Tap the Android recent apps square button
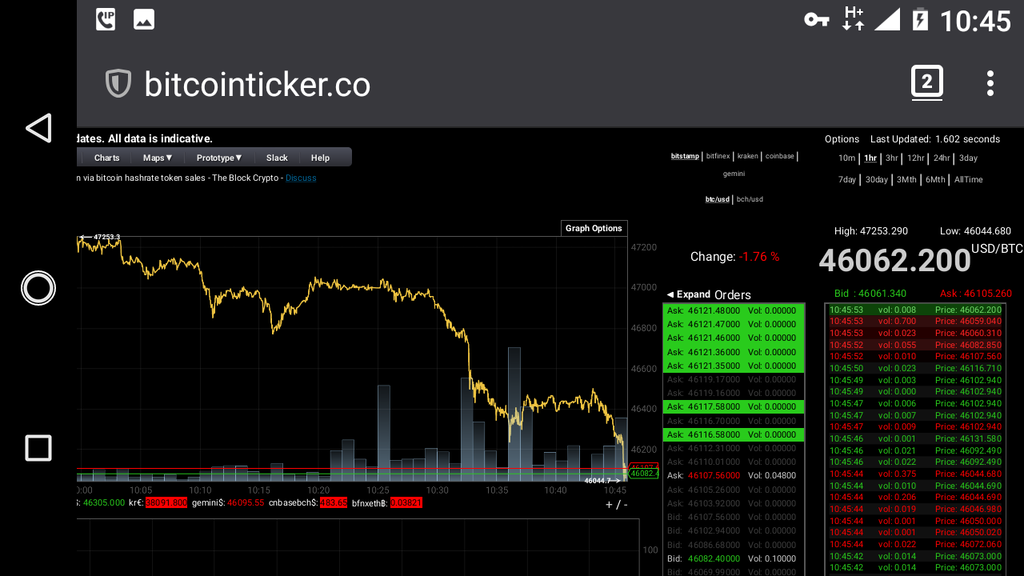This screenshot has width=1024, height=576. point(38,448)
